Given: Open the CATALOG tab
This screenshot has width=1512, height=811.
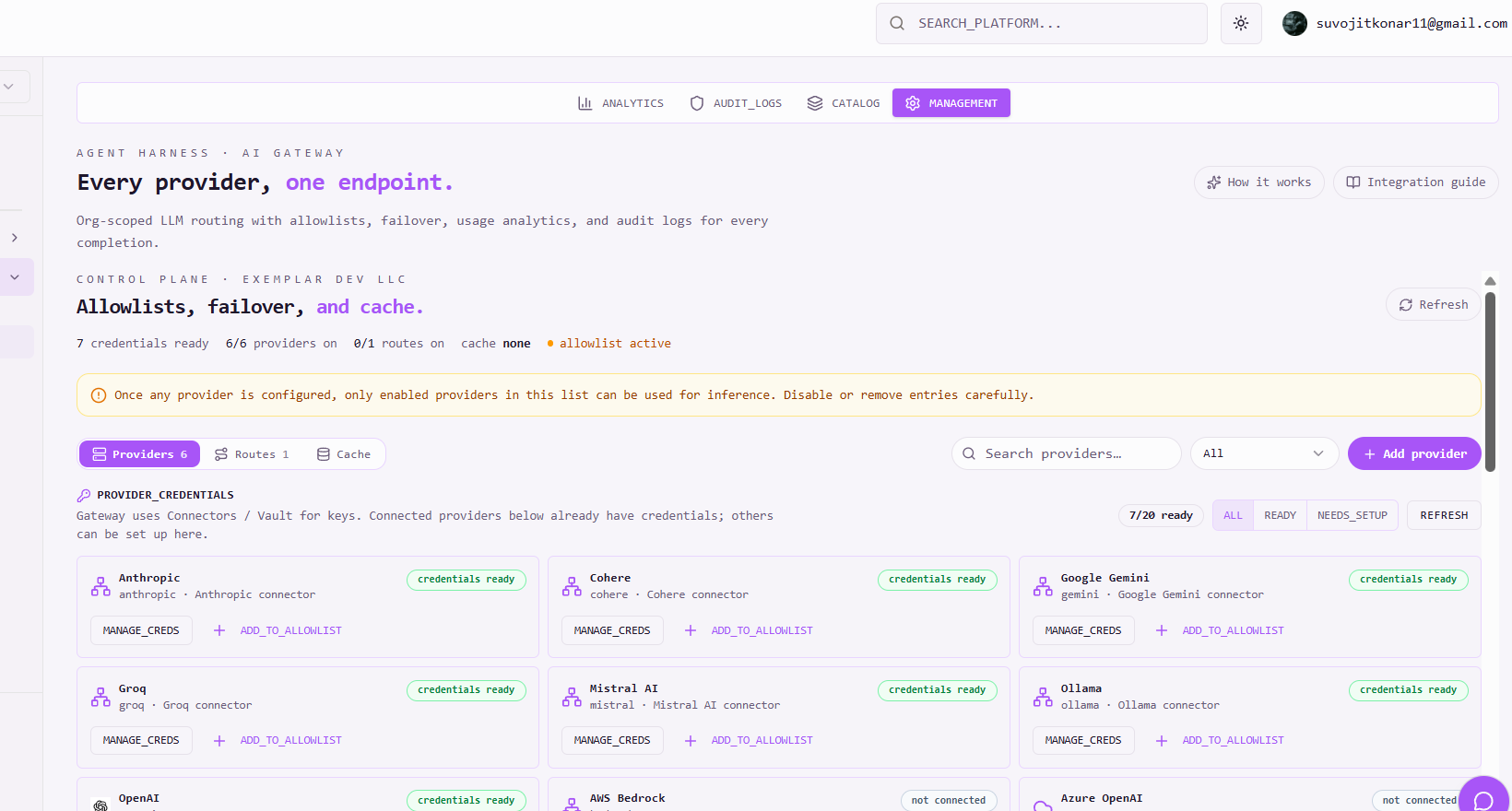Looking at the screenshot, I should [x=843, y=103].
